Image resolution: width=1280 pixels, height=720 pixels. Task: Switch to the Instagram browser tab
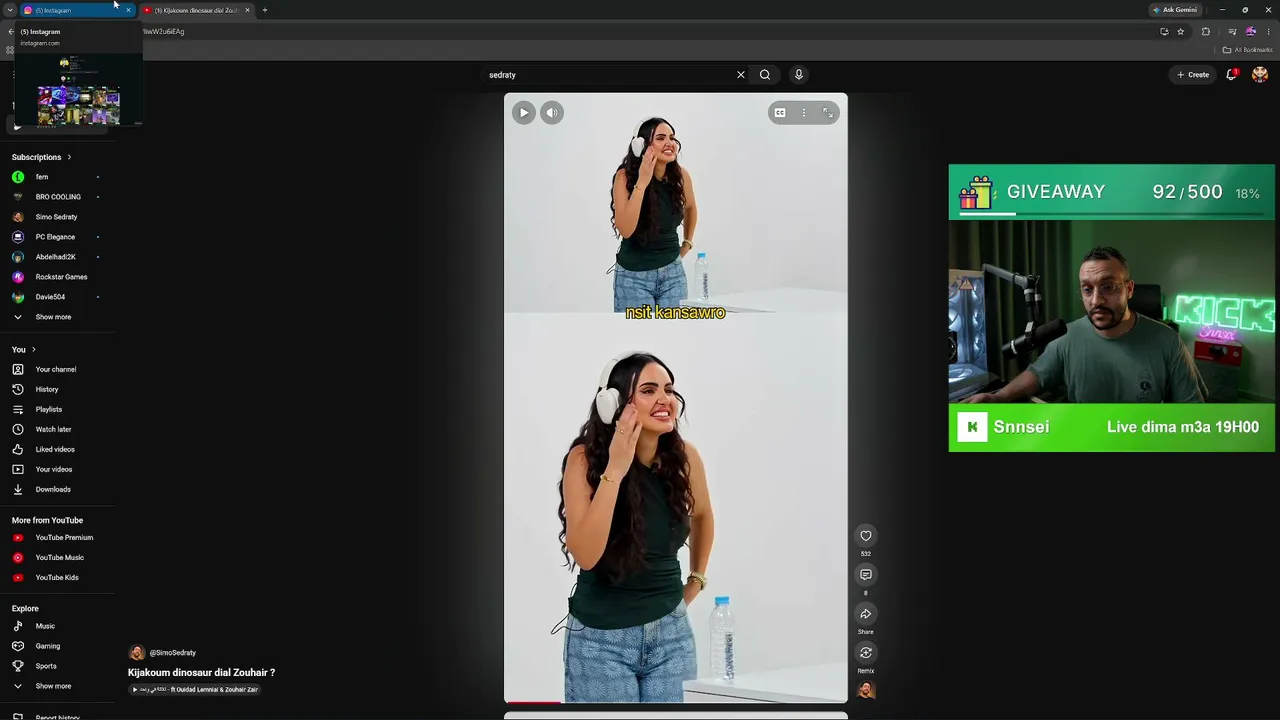tap(77, 10)
